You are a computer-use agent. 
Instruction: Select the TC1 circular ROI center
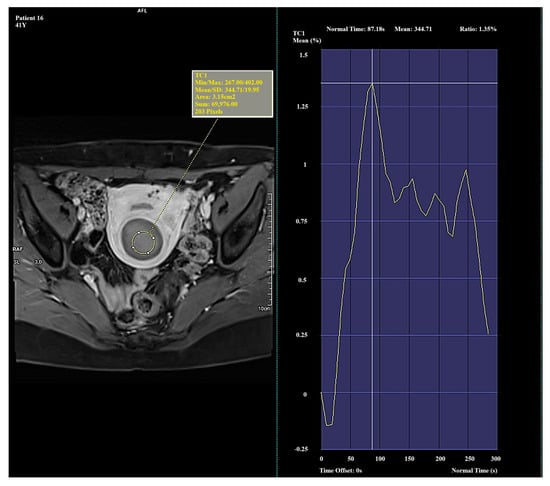coord(143,242)
